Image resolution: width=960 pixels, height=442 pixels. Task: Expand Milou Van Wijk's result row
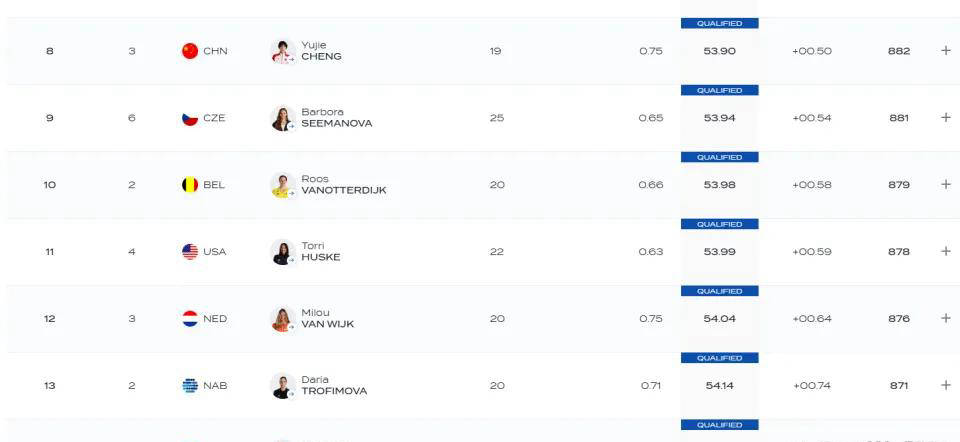coord(945,318)
